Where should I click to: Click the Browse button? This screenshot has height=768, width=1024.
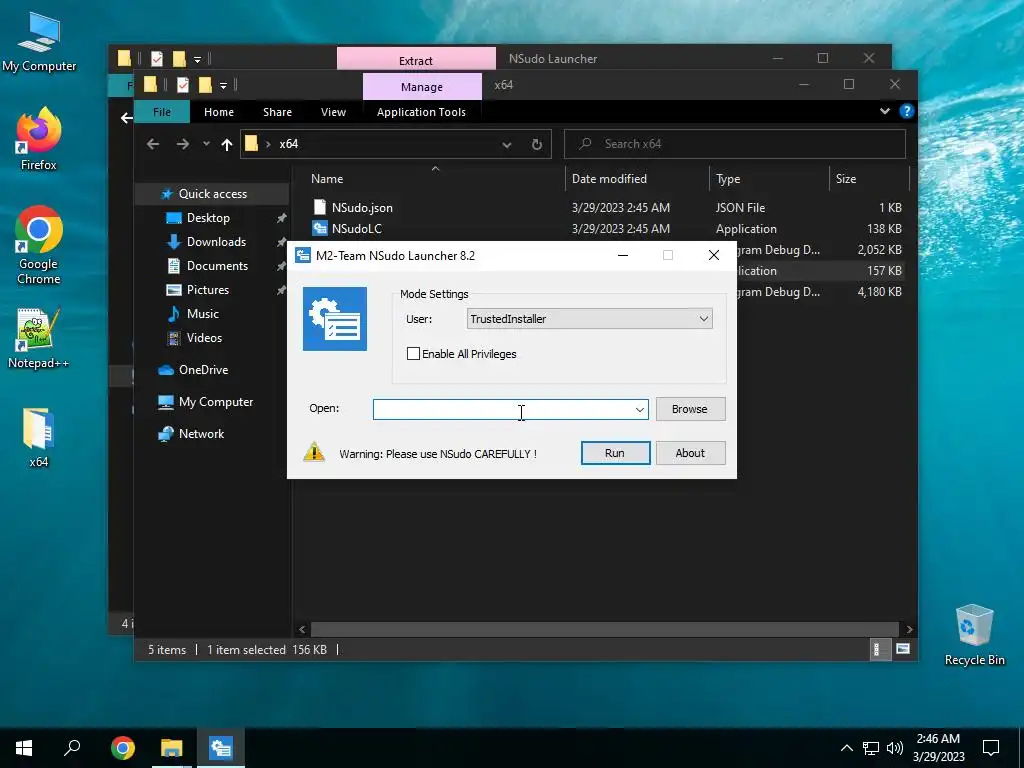click(x=690, y=409)
